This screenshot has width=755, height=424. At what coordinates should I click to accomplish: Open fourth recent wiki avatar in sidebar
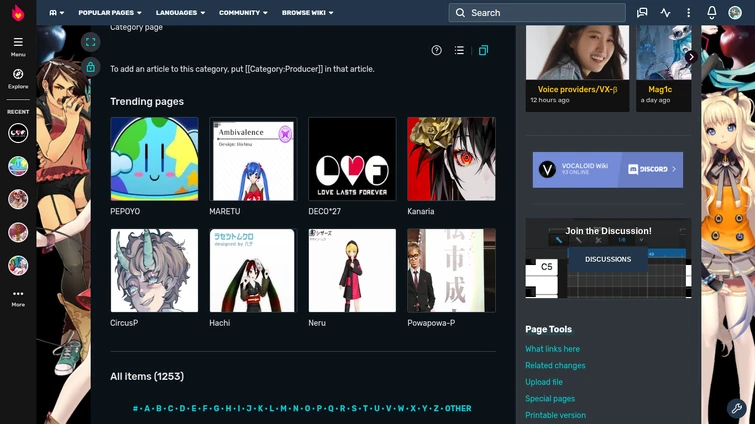[x=18, y=232]
